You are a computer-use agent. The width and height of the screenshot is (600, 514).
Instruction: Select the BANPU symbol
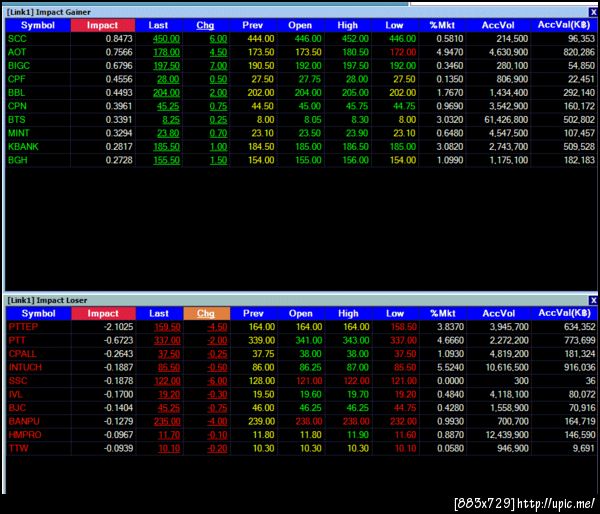point(24,421)
